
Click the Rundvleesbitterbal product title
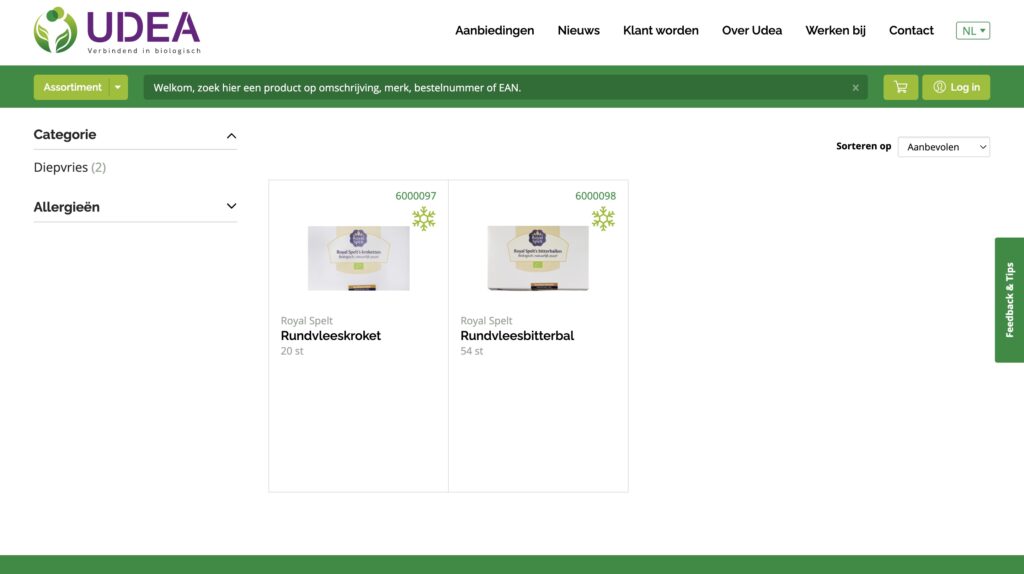tap(517, 336)
